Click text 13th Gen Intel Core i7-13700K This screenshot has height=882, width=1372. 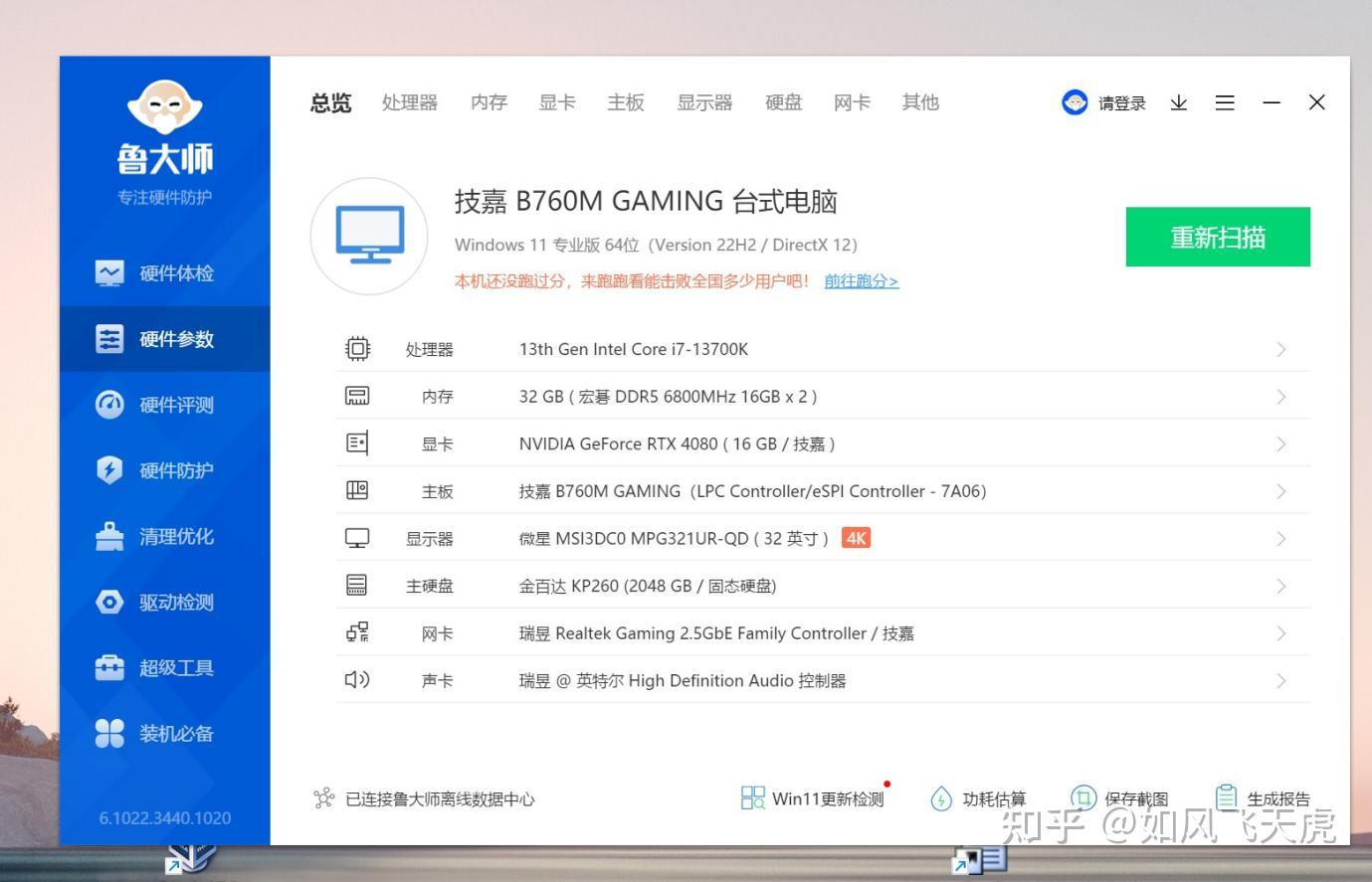point(634,349)
